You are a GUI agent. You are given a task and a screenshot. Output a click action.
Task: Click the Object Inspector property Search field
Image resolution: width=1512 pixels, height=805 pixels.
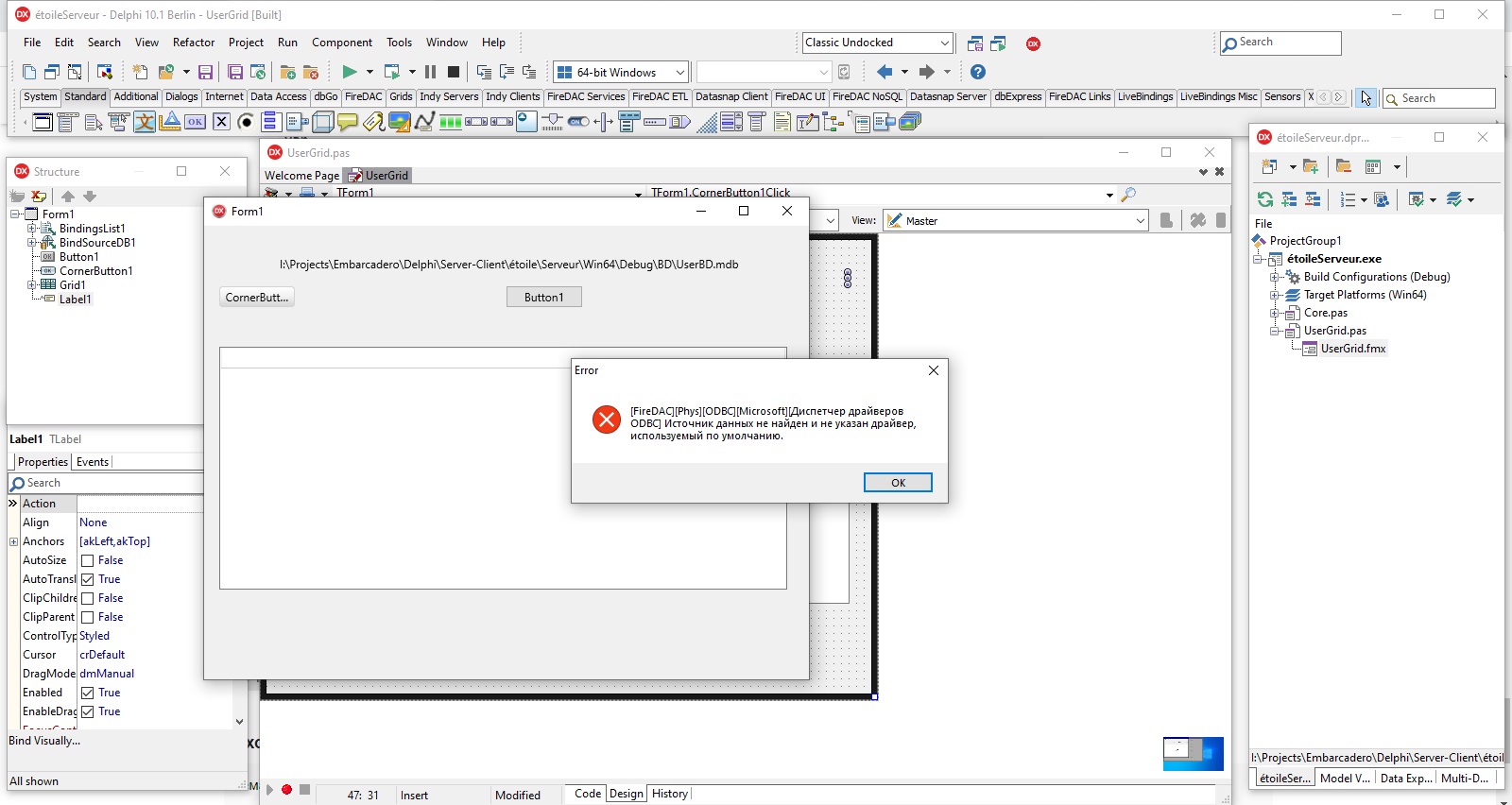[106, 483]
